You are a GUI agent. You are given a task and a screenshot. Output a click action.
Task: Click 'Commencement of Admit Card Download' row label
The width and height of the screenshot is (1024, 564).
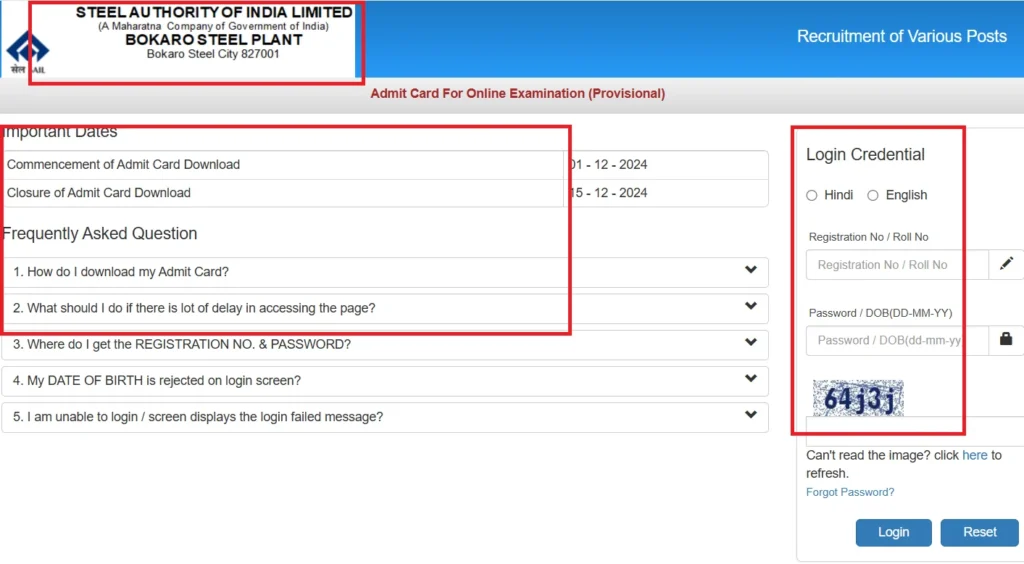(x=123, y=164)
